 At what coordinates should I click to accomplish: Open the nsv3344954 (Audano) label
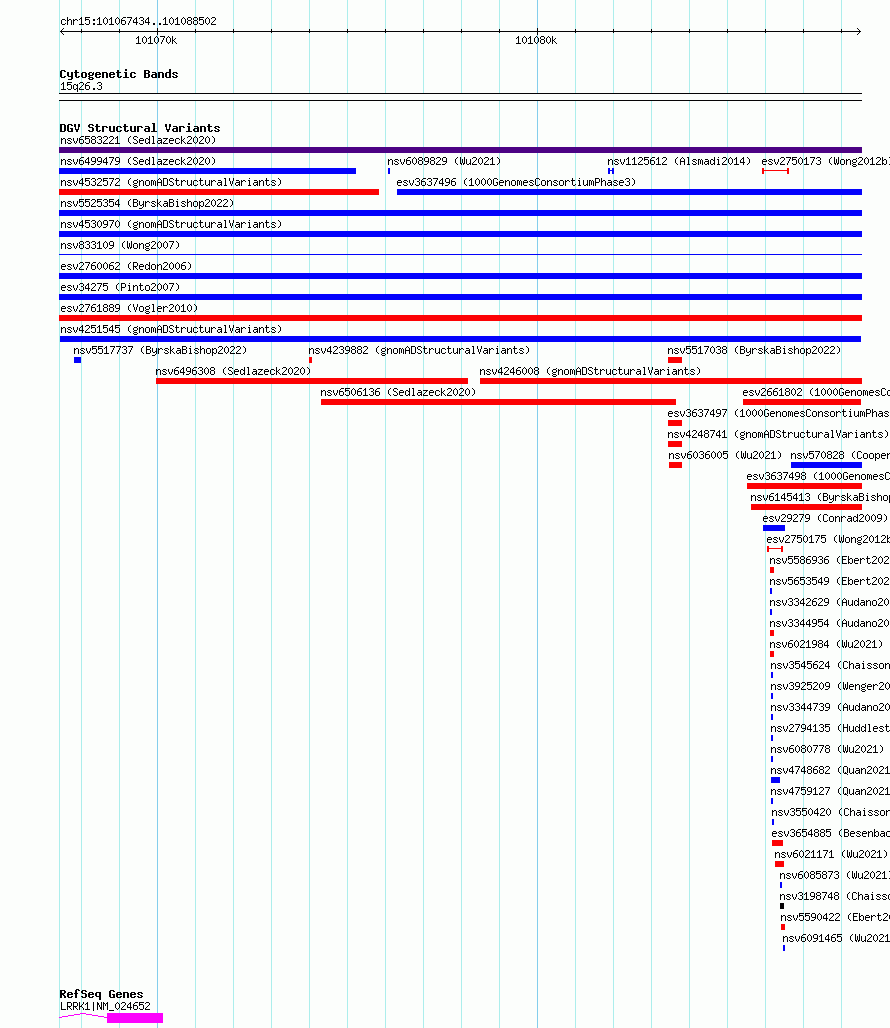click(830, 623)
